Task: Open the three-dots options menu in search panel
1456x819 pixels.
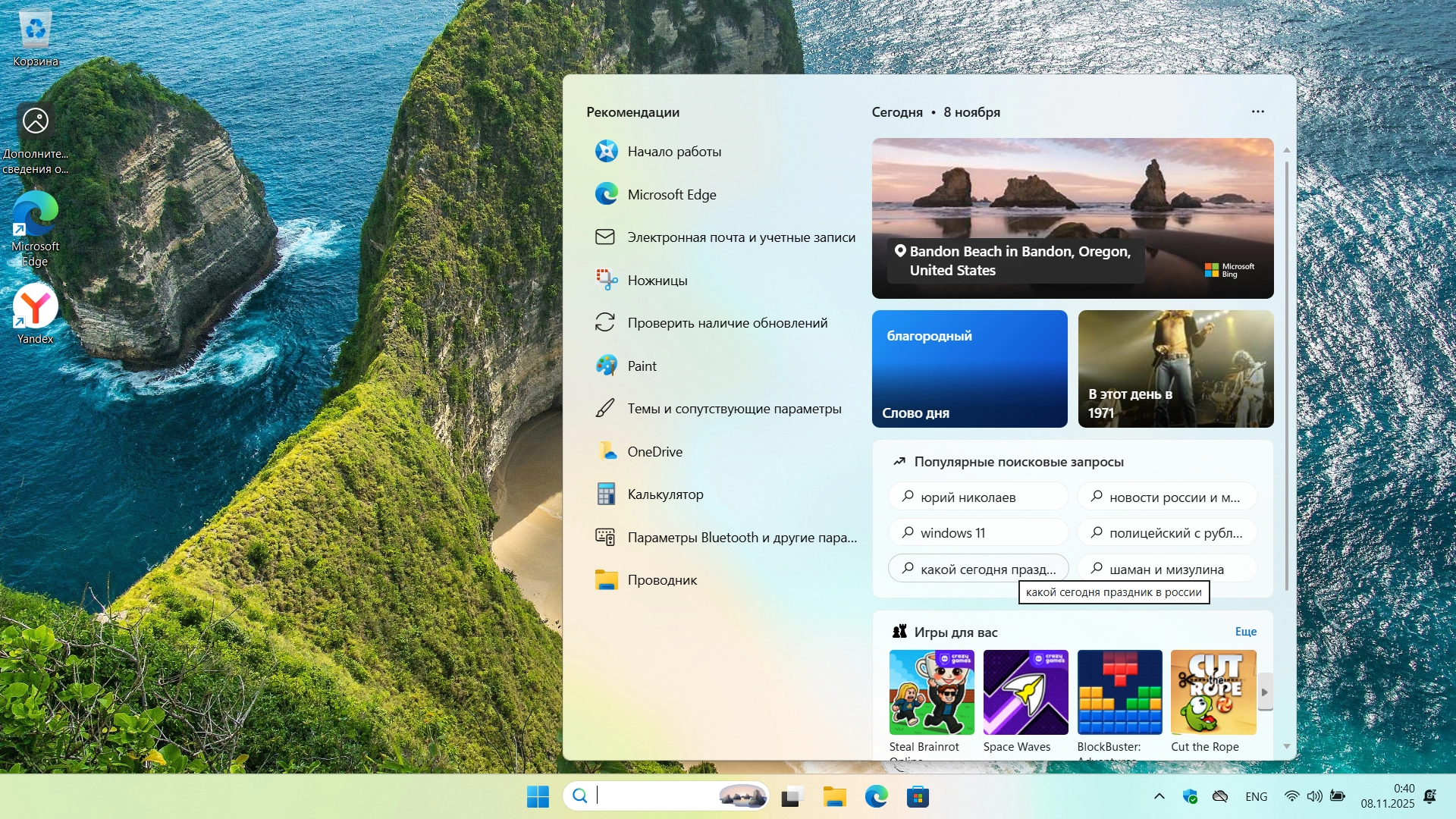Action: click(x=1257, y=111)
